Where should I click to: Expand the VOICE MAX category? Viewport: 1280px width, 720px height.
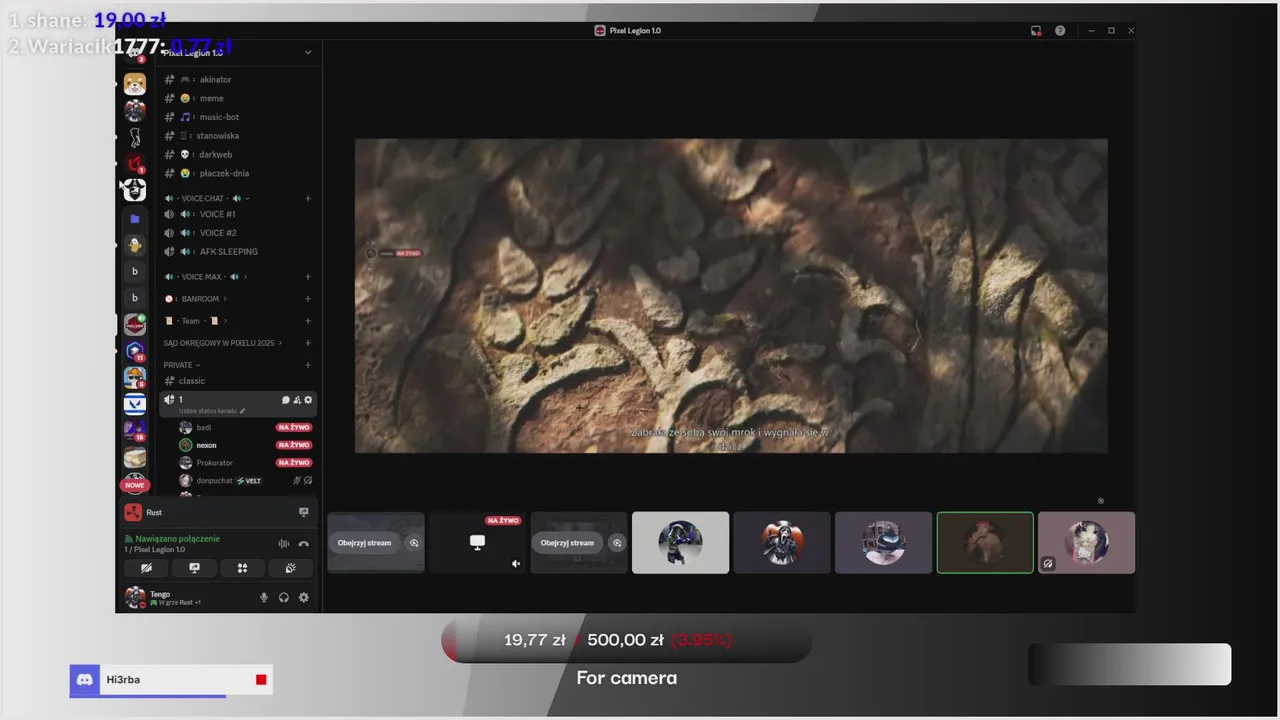click(206, 277)
